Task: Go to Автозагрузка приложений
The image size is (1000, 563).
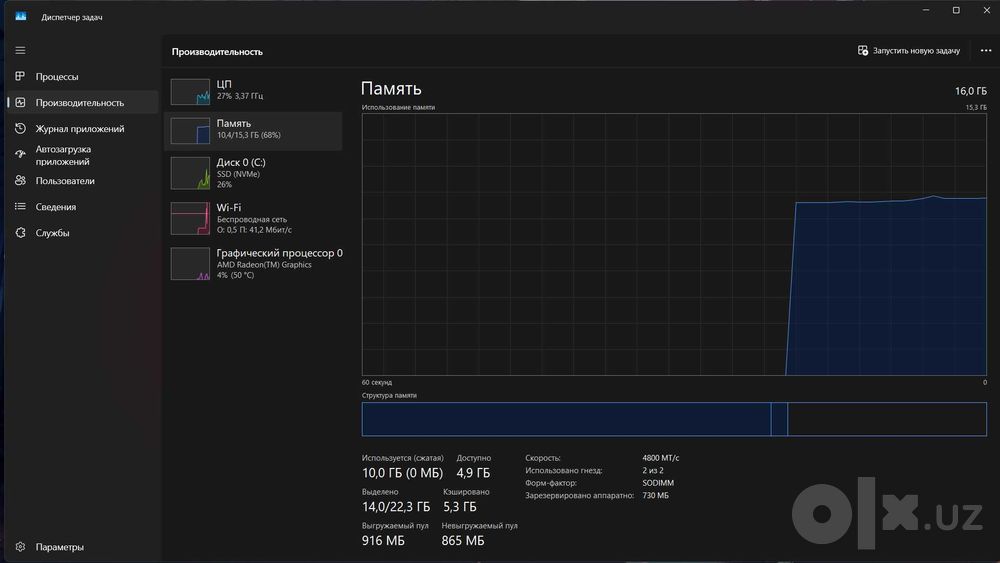Action: coord(63,155)
